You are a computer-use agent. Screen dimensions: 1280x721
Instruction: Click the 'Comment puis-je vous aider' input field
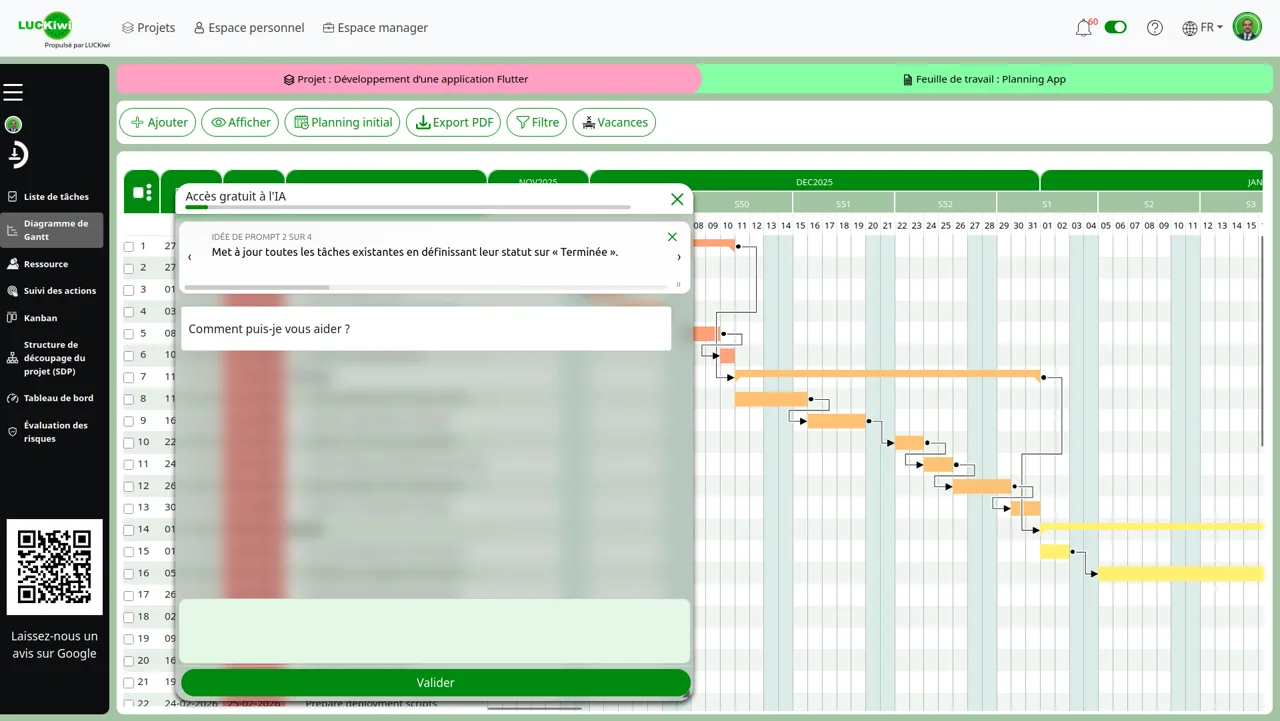coord(425,329)
